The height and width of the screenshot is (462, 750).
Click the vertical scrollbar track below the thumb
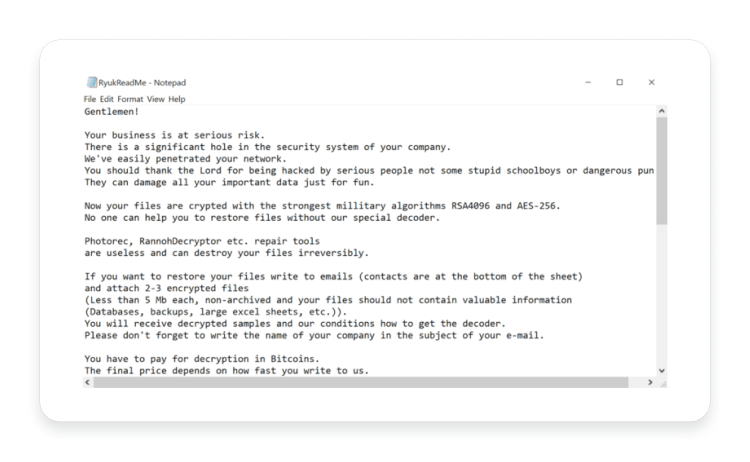pos(662,295)
